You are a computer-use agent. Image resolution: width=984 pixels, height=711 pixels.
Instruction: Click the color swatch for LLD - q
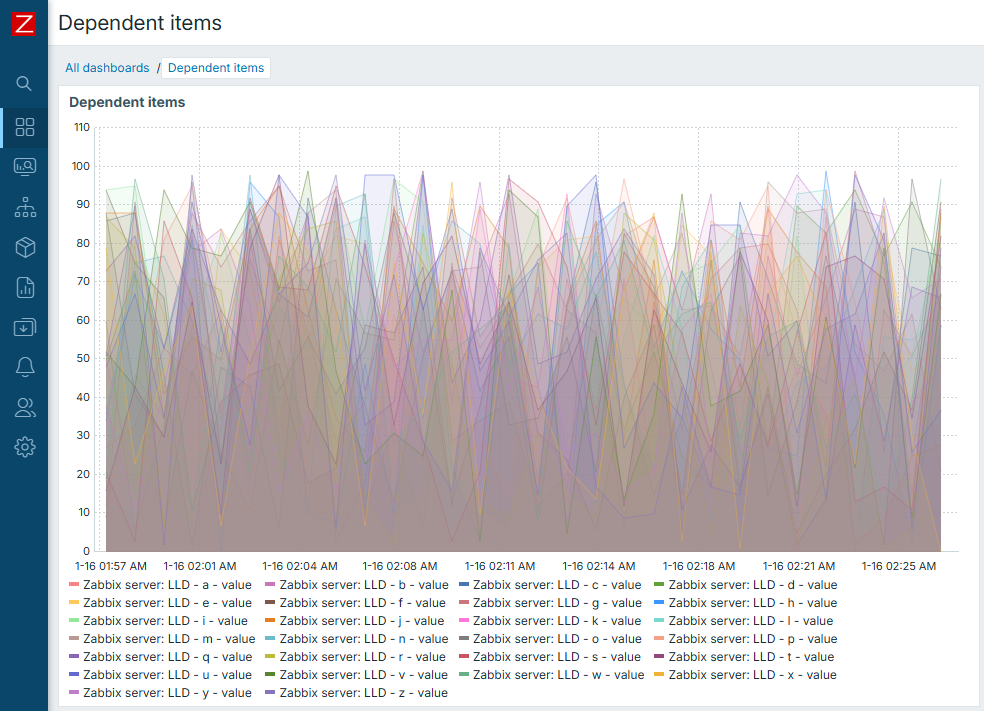(x=74, y=657)
